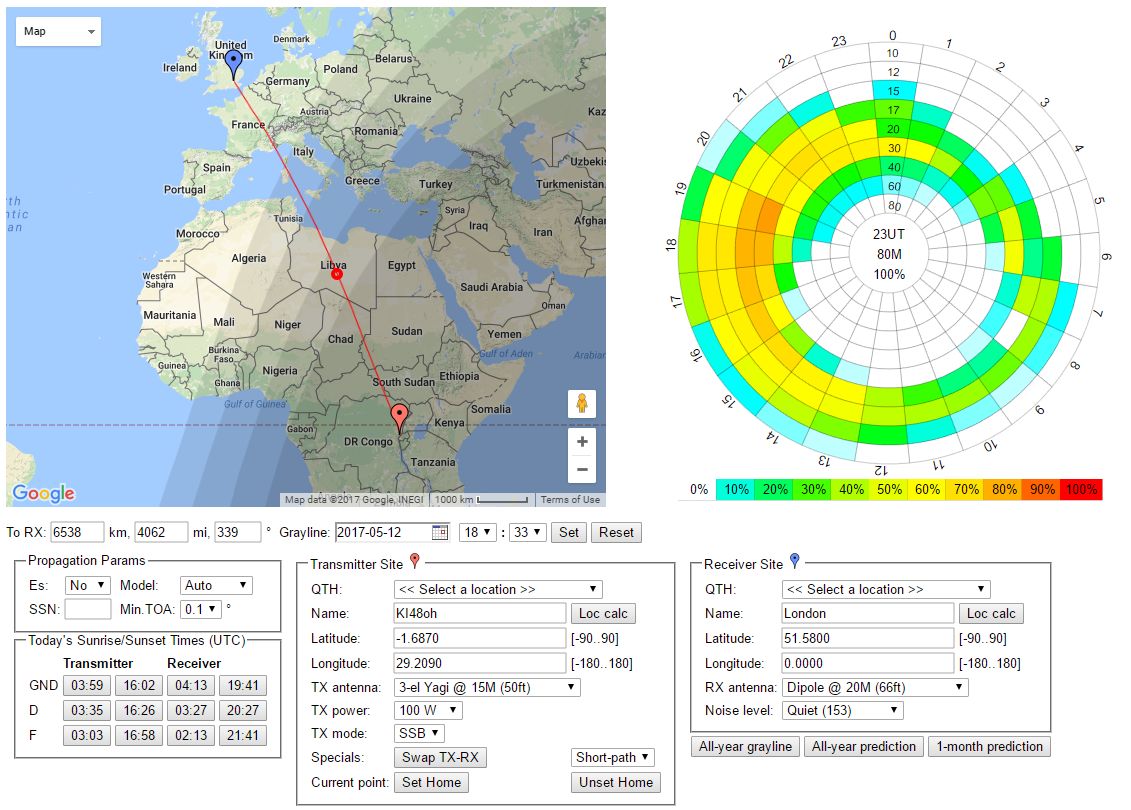Zoom in on the map
Image resolution: width=1131 pixels, height=810 pixels.
pyautogui.click(x=581, y=441)
